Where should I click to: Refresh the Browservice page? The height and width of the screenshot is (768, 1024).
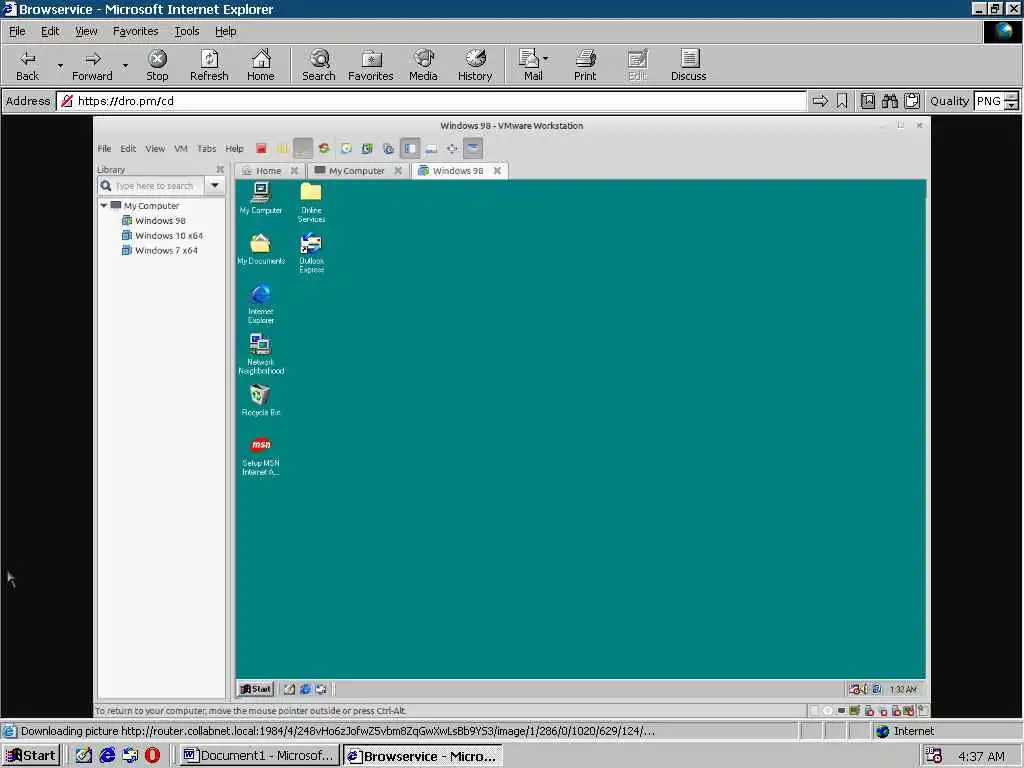[209, 65]
